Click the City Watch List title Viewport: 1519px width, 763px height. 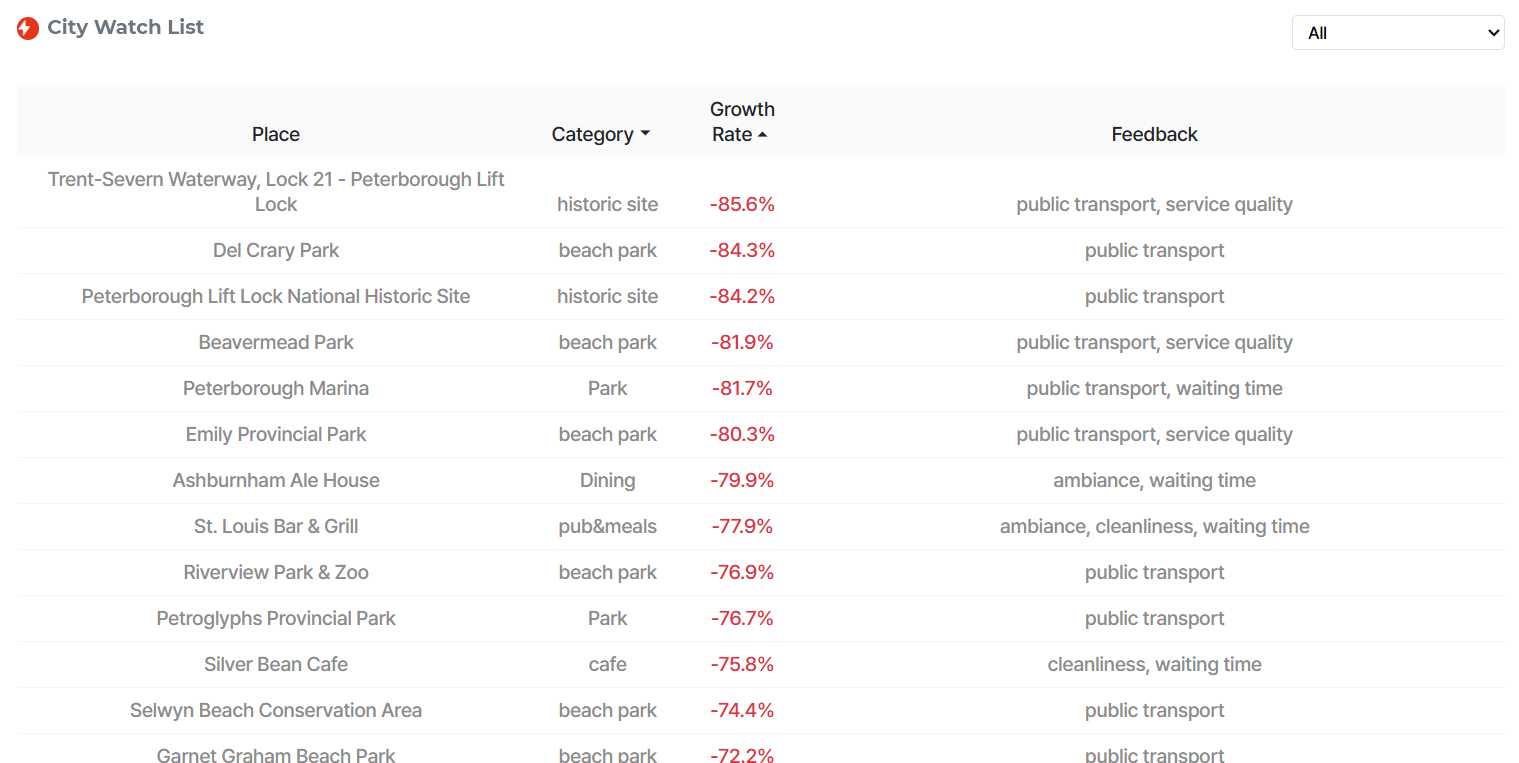point(125,28)
